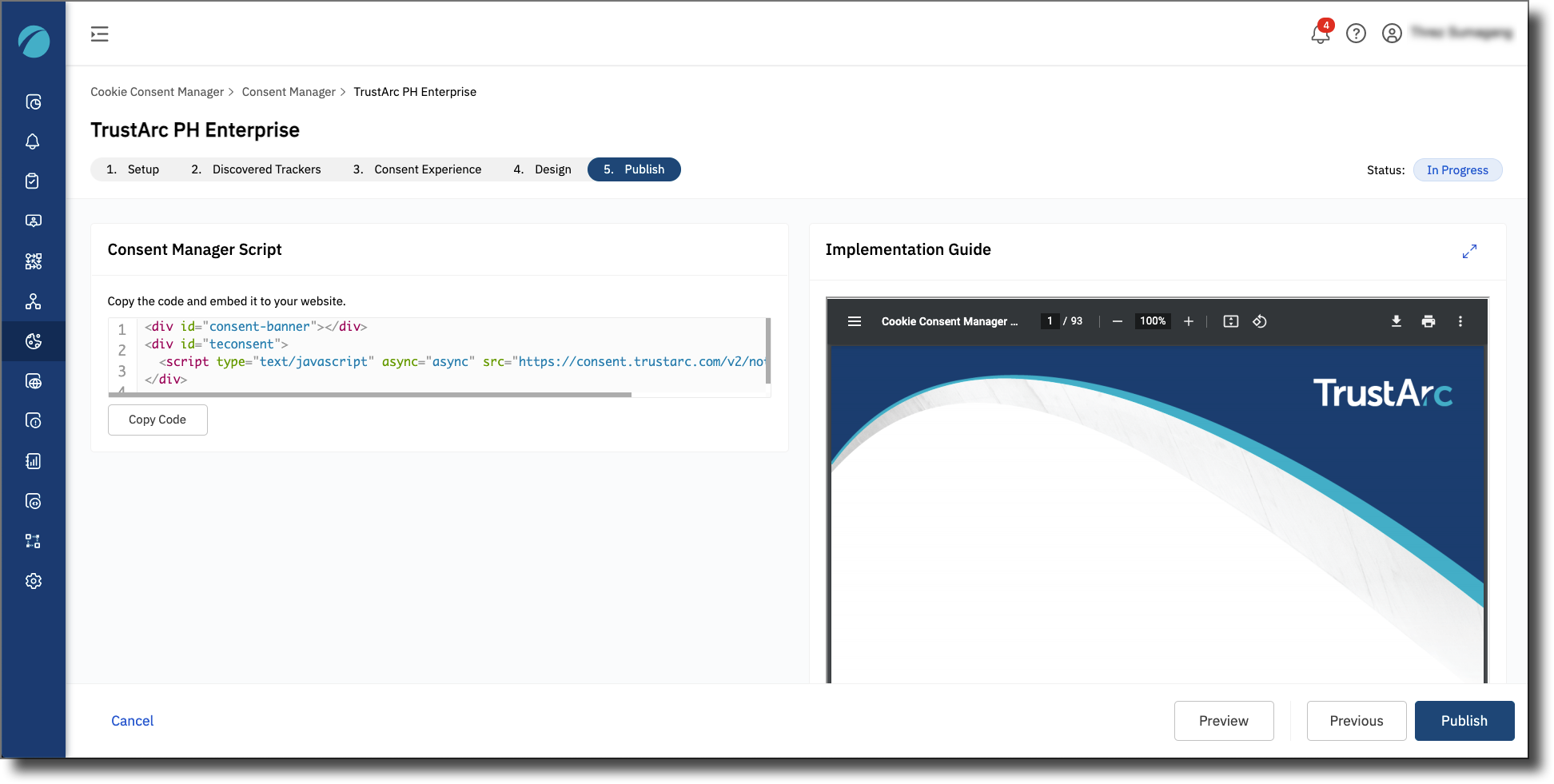Download the Implementation Guide PDF
The width and height of the screenshot is (1554, 784).
click(1397, 321)
